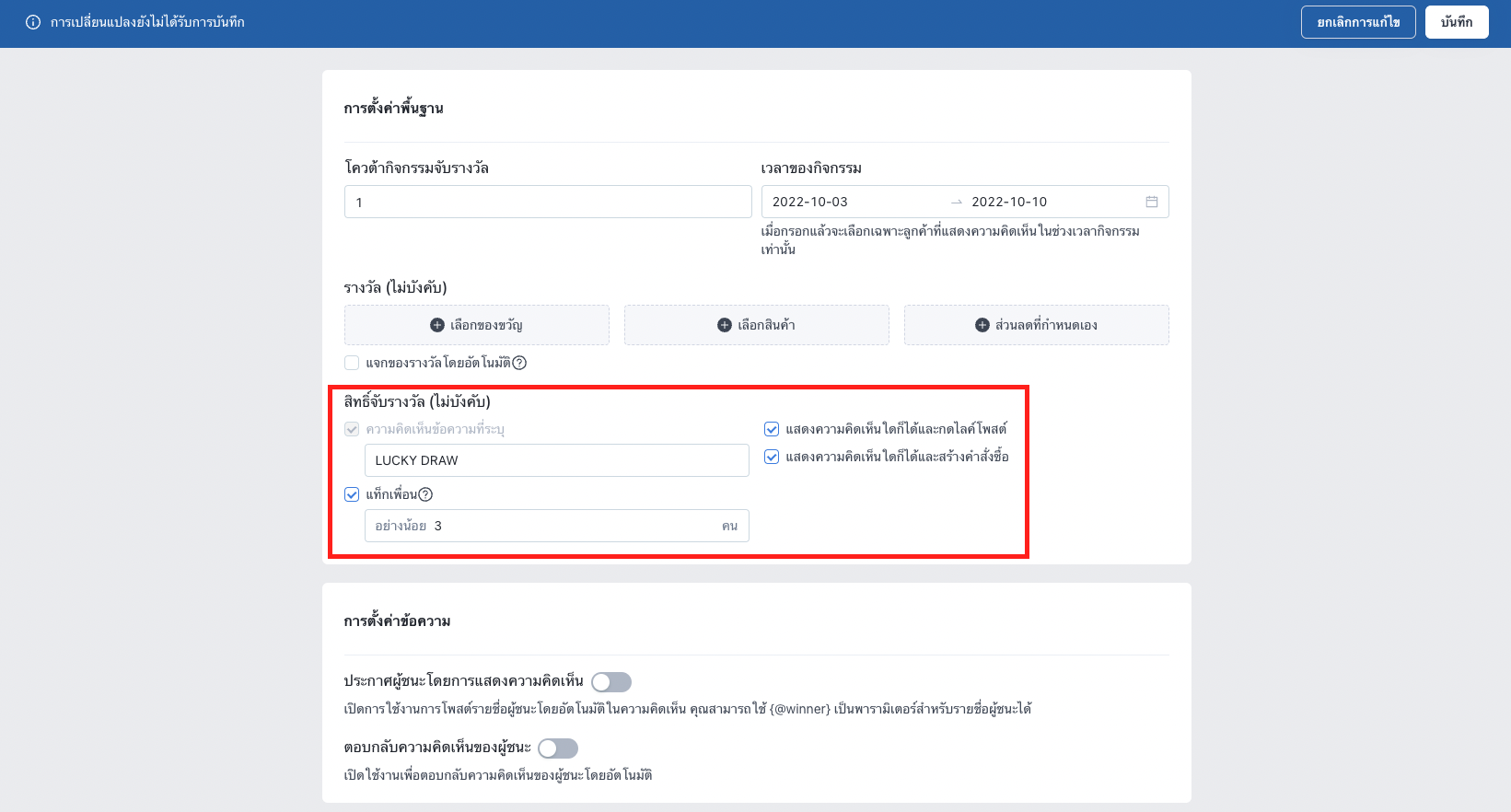The height and width of the screenshot is (812, 1511).
Task: Click the end date 2022-10-10 field
Action: tap(1050, 202)
